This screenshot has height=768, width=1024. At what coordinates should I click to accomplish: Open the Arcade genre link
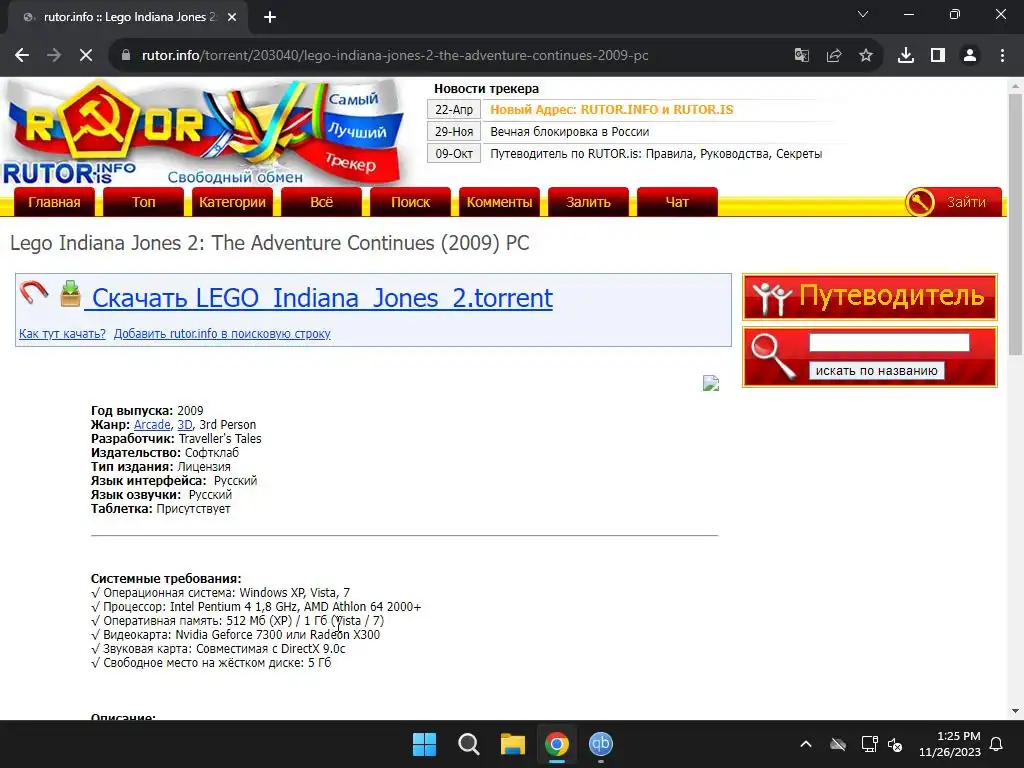click(x=152, y=424)
